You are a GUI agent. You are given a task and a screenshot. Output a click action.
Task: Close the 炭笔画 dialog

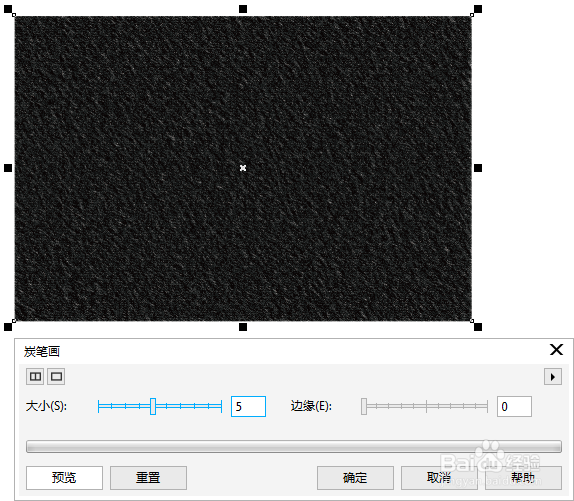[556, 349]
